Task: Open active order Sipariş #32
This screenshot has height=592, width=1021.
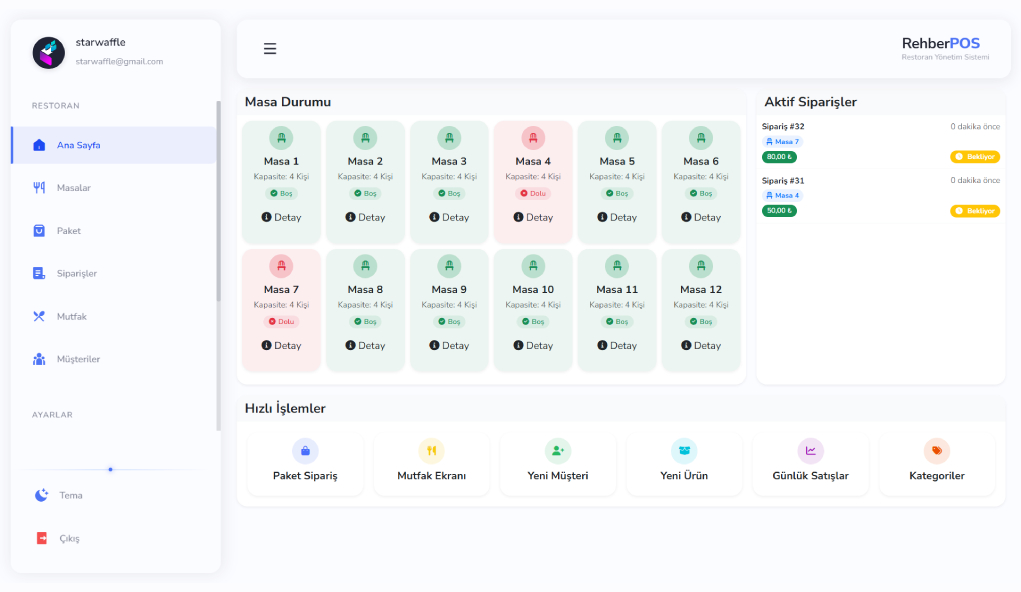Action: tap(783, 127)
